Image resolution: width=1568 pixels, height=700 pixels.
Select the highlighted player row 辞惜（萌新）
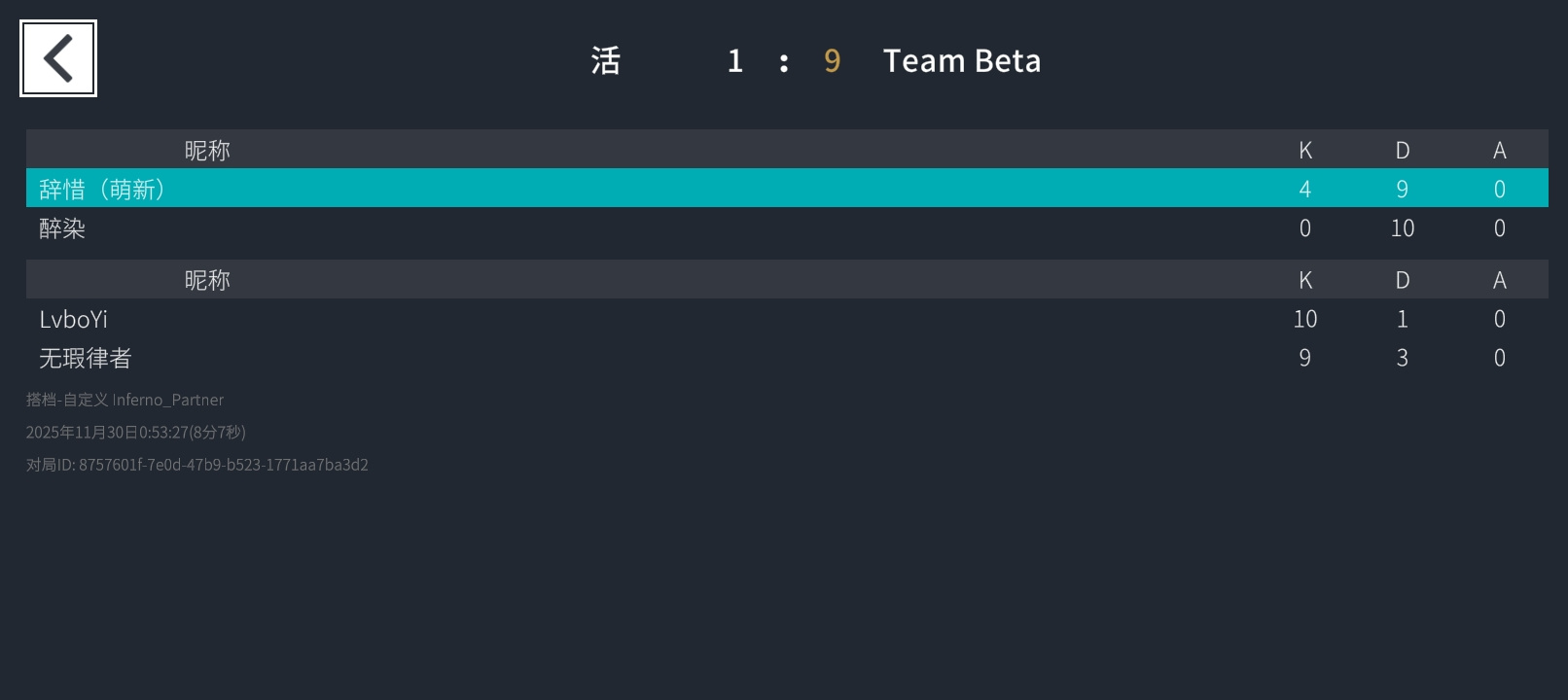(x=787, y=188)
